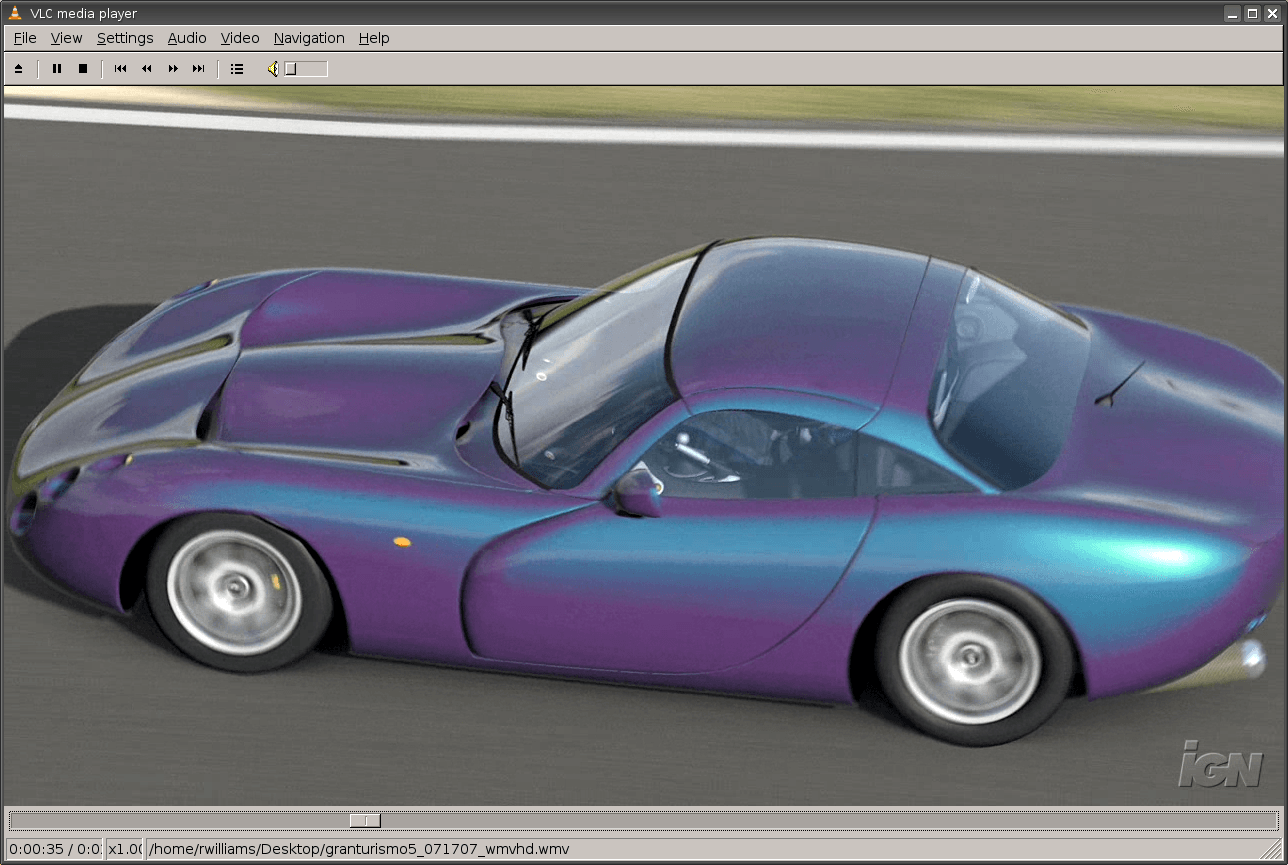Image resolution: width=1288 pixels, height=865 pixels.
Task: Stop video playback
Action: coord(83,69)
